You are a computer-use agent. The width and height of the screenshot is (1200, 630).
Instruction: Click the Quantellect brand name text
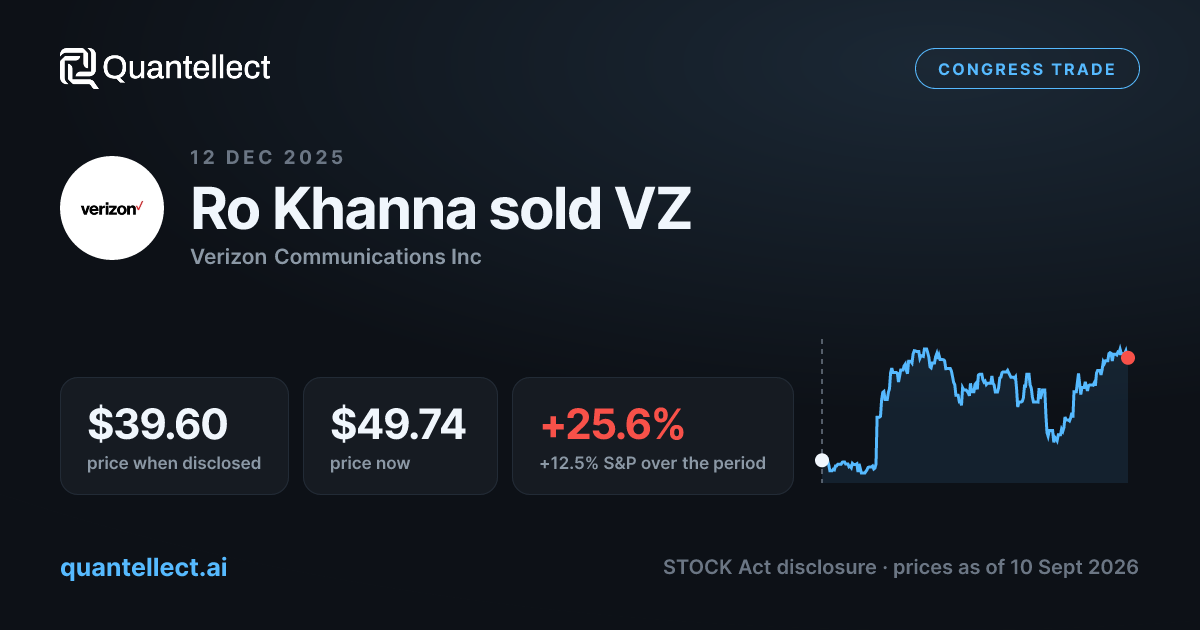pos(187,68)
